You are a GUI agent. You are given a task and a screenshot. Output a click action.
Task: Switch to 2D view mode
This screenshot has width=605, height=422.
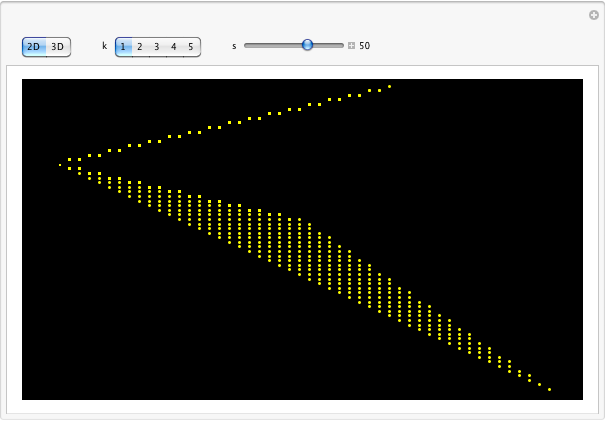point(34,46)
